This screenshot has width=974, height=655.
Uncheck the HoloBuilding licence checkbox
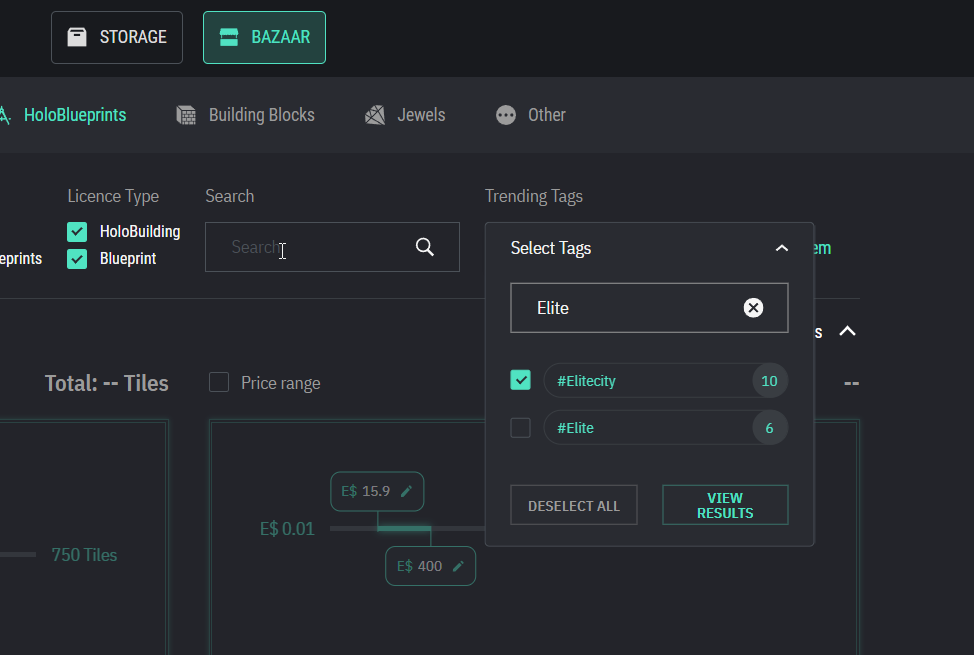tap(77, 232)
